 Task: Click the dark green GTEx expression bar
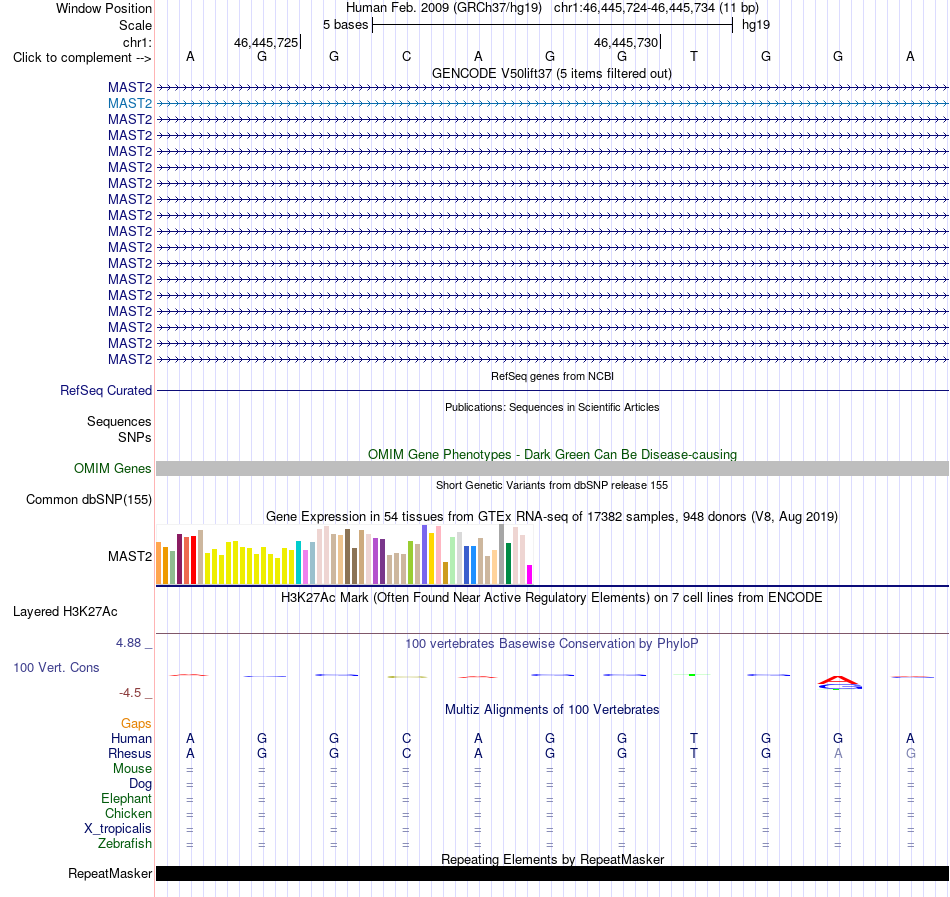tap(508, 563)
